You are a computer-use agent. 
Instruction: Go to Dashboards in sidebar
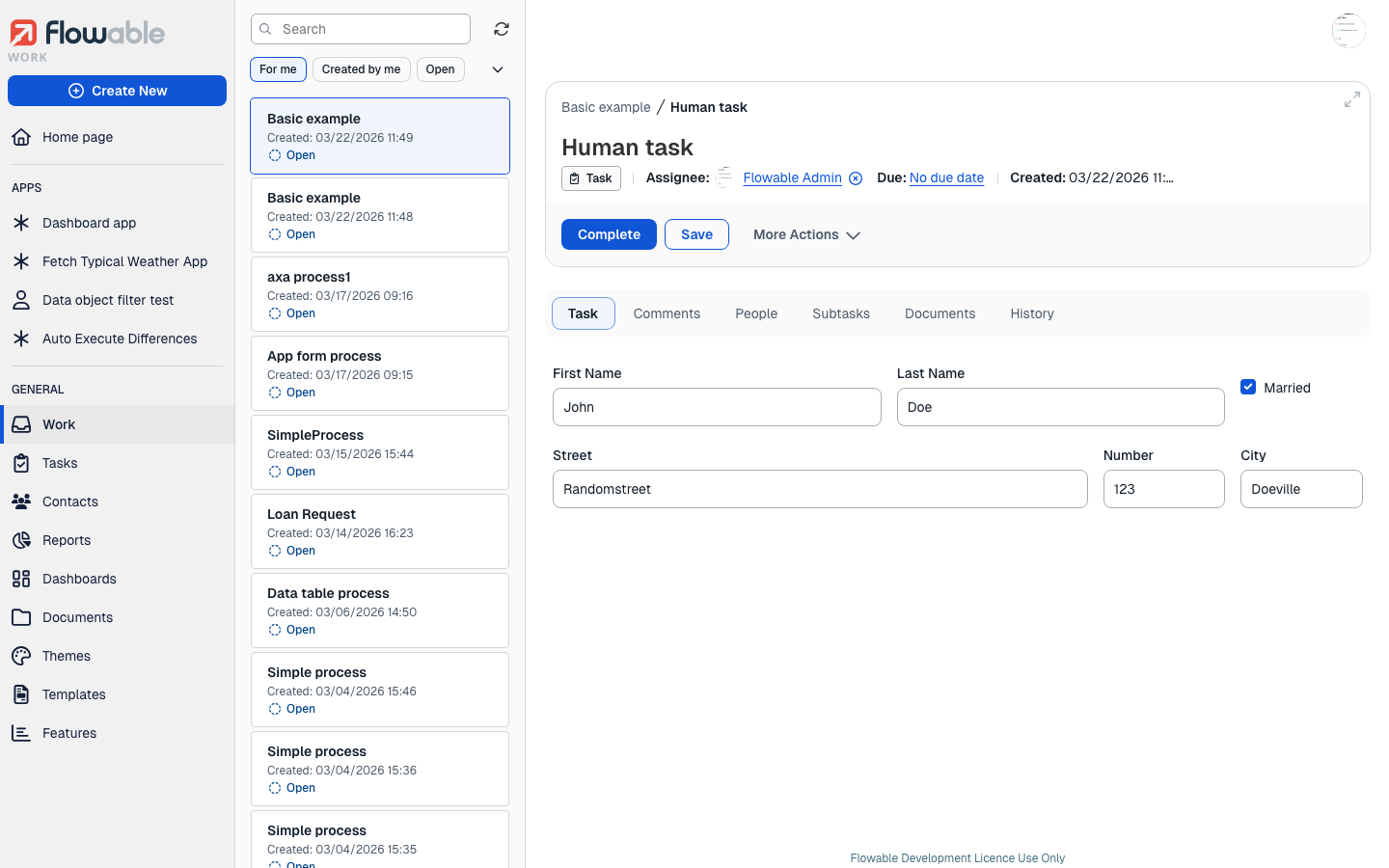(x=79, y=579)
